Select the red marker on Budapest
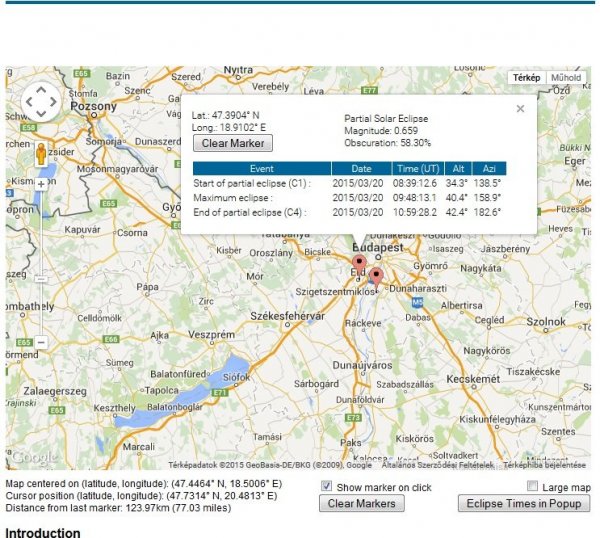Viewport: 600px width, 538px height. [x=360, y=264]
